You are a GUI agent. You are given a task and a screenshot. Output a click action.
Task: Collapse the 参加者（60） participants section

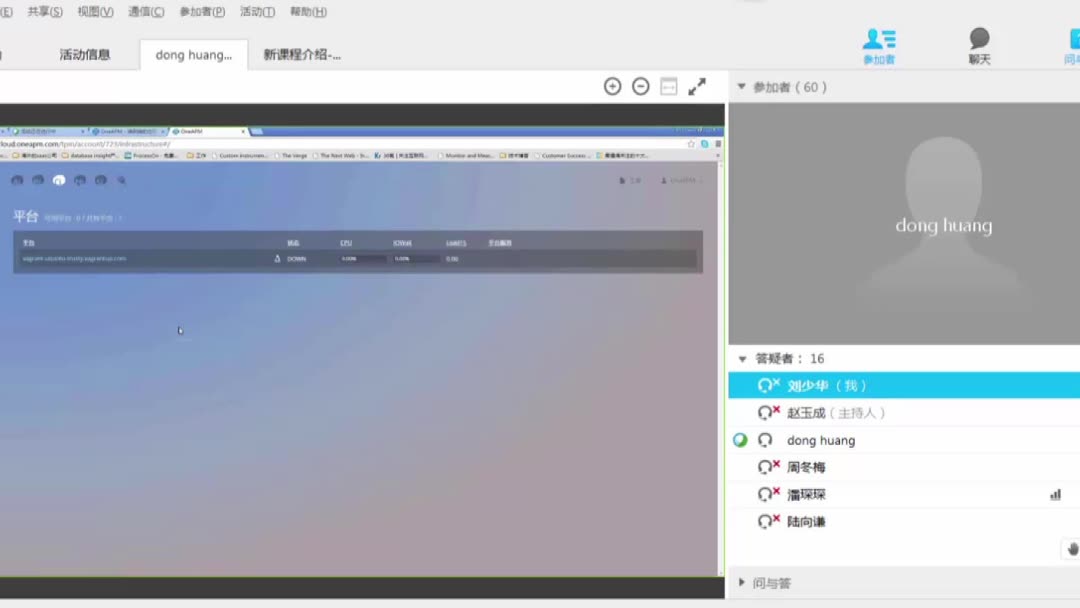coord(741,87)
